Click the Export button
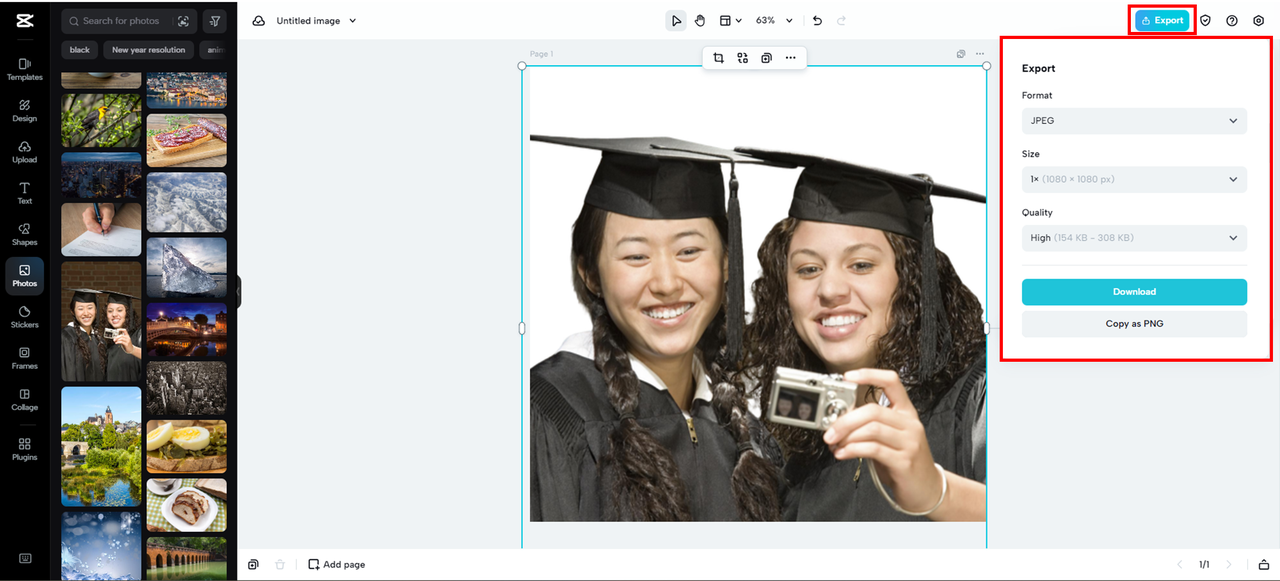Image resolution: width=1280 pixels, height=581 pixels. click(1162, 21)
